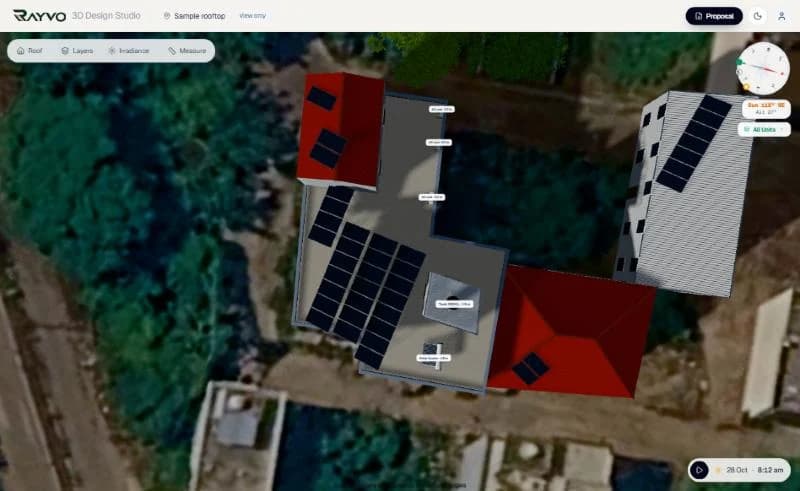Select the top solar panel on the small red roof
Viewport: 800px width, 491px height.
pyautogui.click(x=321, y=98)
